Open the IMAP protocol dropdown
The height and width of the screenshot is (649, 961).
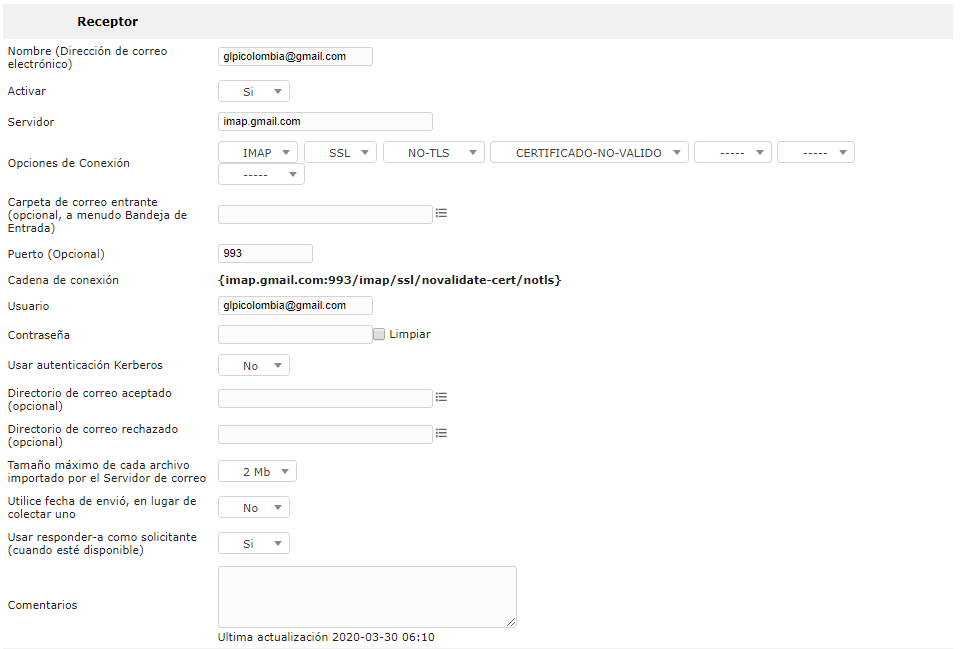pos(258,153)
